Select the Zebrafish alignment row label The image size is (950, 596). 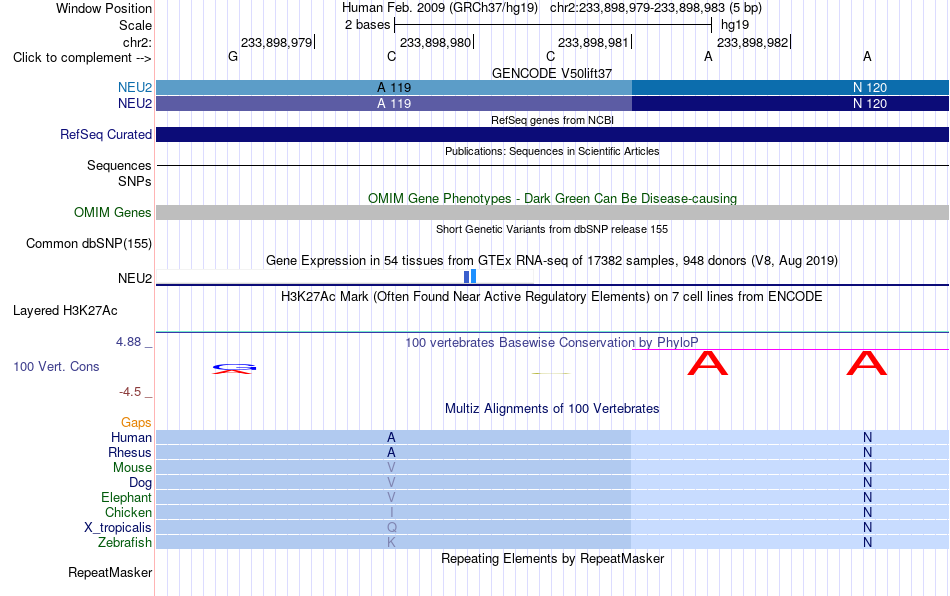coord(125,543)
